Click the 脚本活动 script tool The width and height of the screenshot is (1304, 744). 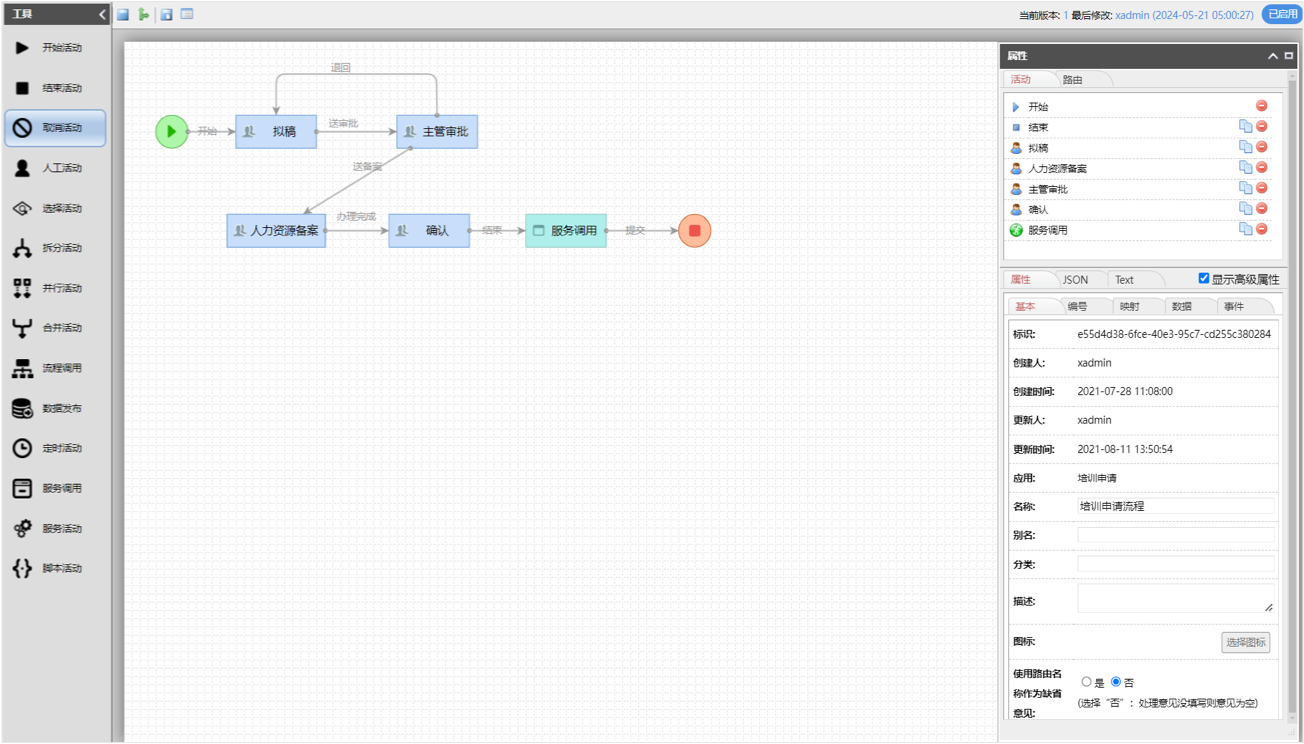(56, 568)
